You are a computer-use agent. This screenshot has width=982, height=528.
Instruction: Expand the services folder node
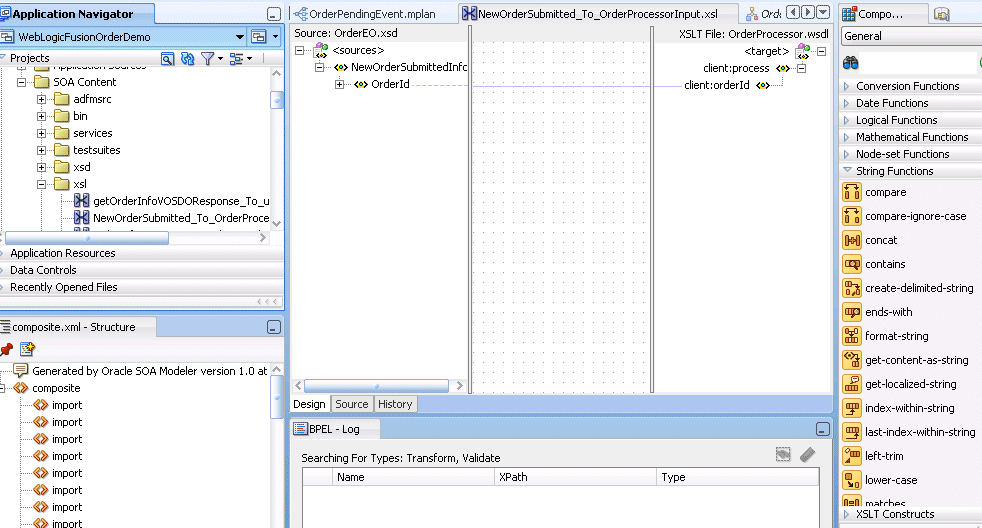point(41,133)
